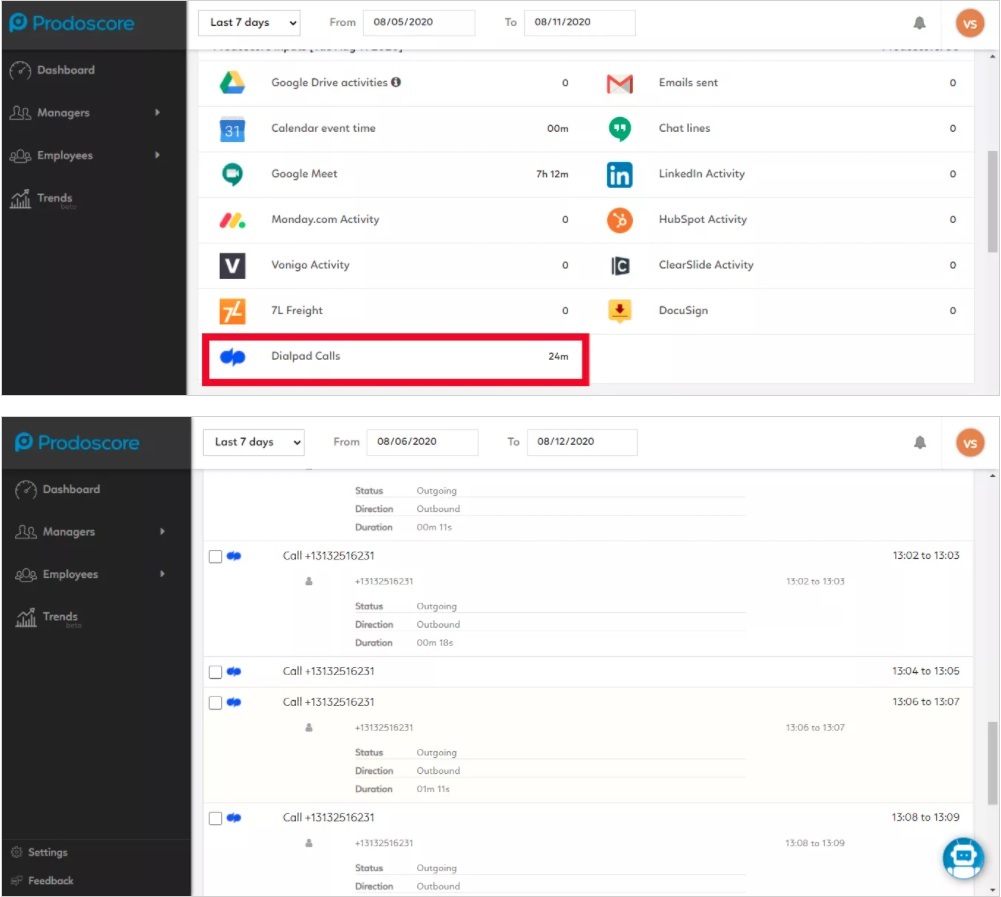The width and height of the screenshot is (1001, 897).
Task: Click the Calendar event time icon
Action: pyautogui.click(x=232, y=130)
